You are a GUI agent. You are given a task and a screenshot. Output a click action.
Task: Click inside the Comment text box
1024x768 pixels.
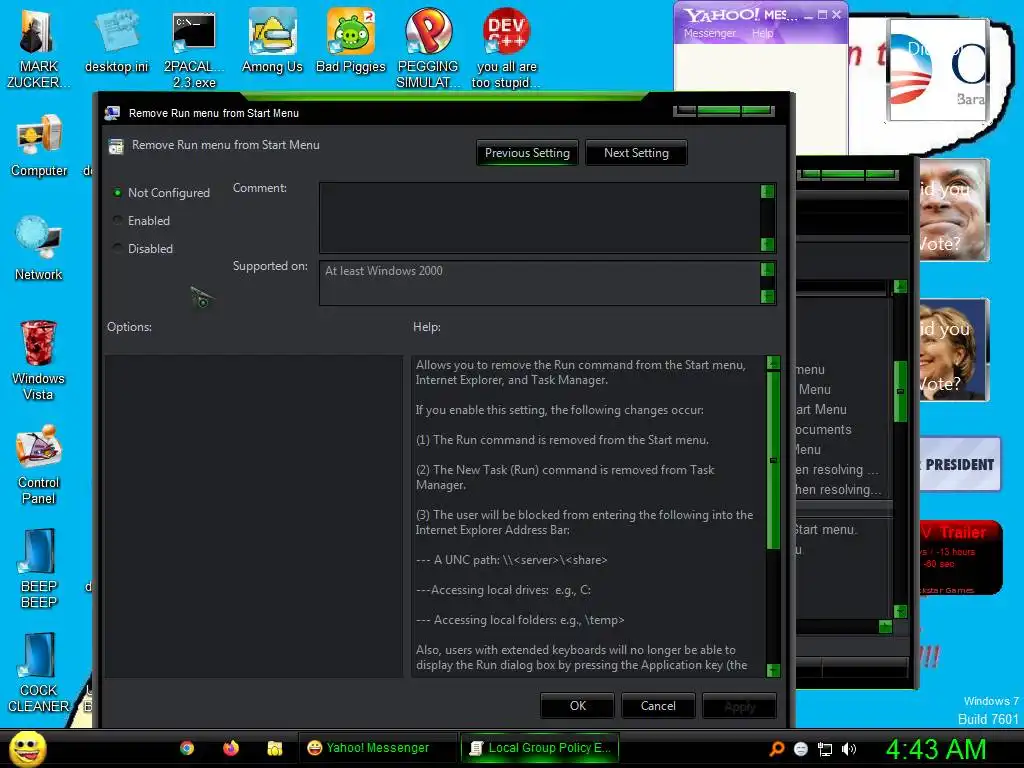coord(539,218)
